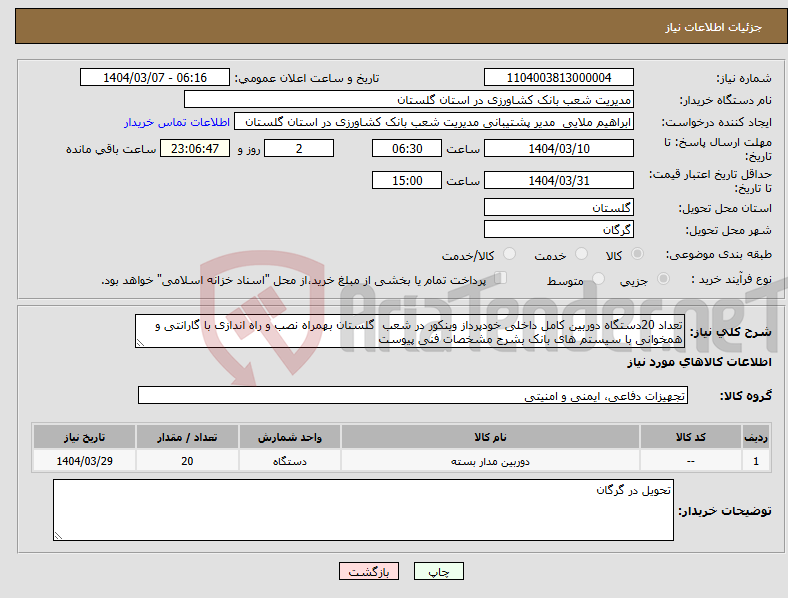Click the تعداد / مقدار column header

click(187, 437)
